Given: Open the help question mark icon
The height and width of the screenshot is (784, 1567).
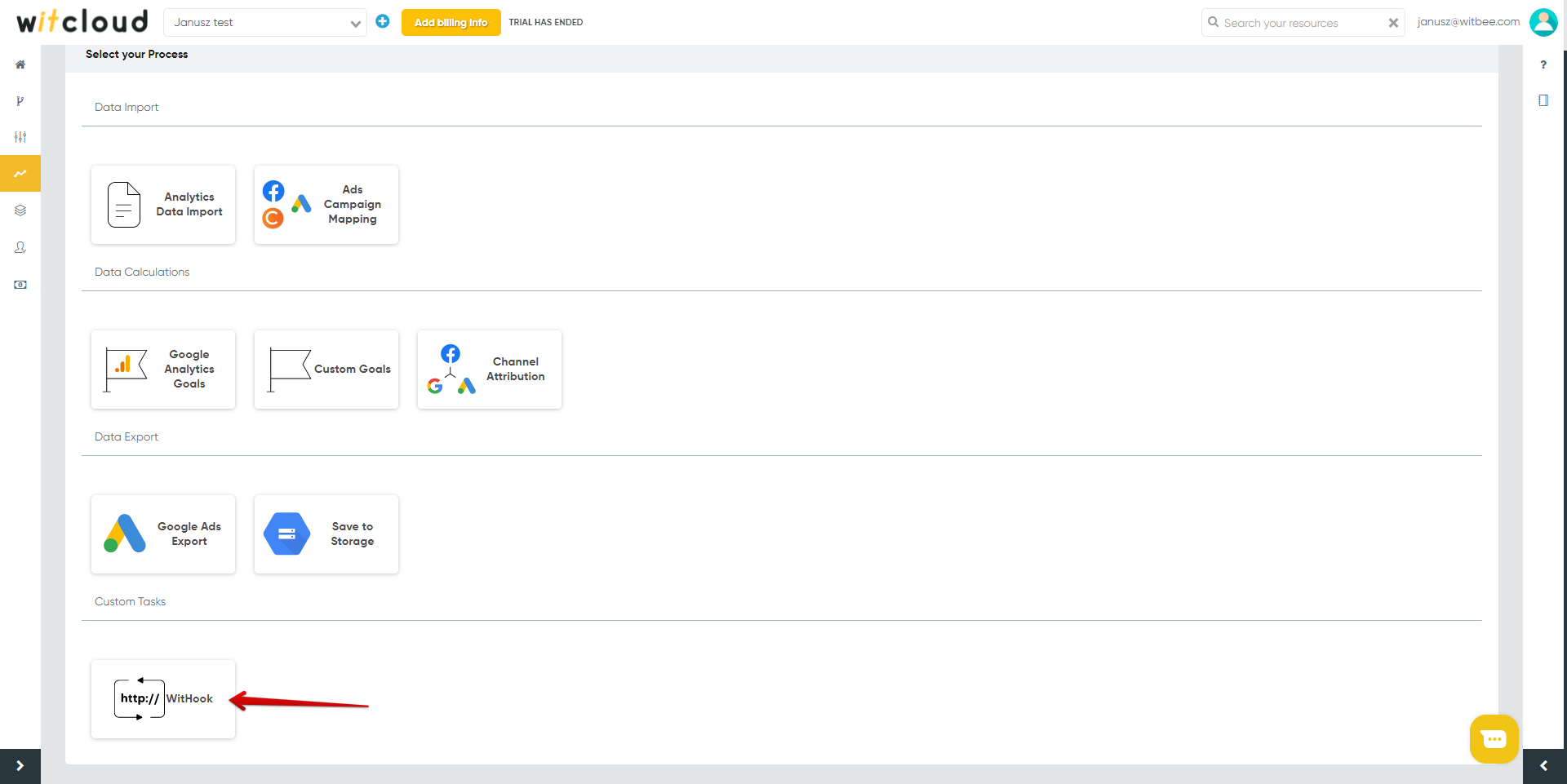Looking at the screenshot, I should point(1543,64).
